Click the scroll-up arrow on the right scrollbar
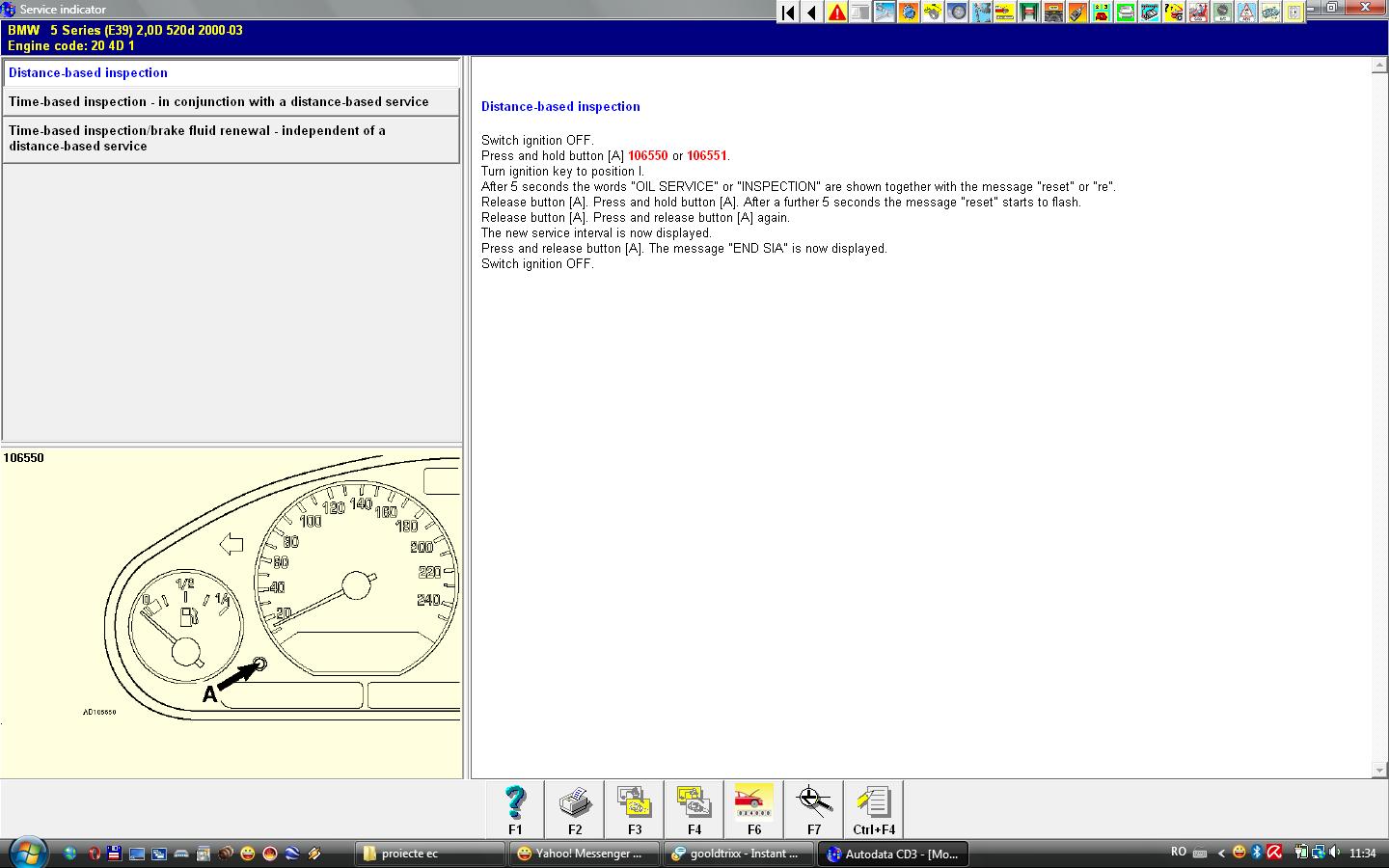The height and width of the screenshot is (868, 1389). (1379, 67)
